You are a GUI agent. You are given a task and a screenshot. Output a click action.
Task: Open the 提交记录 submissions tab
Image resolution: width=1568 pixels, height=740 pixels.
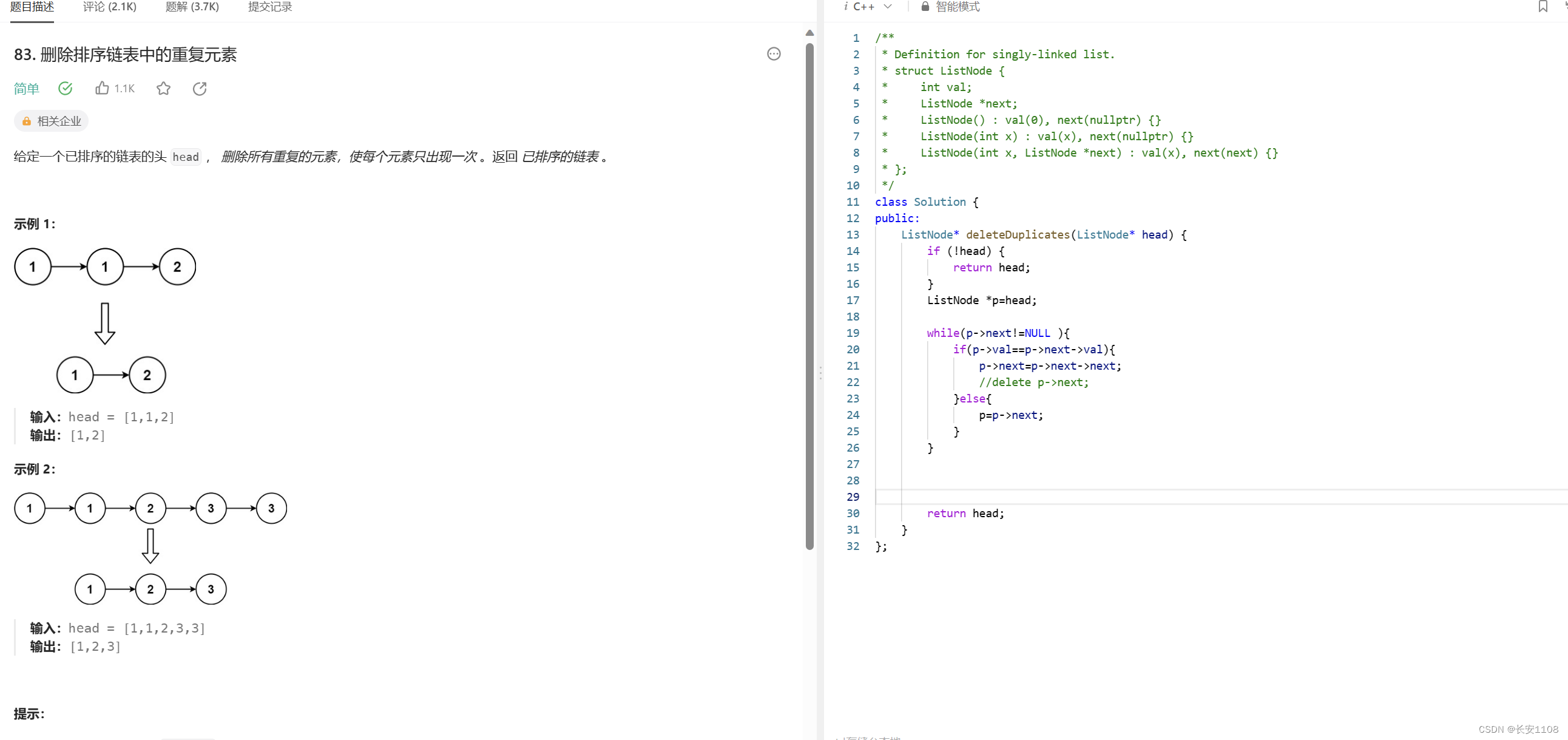269,7
